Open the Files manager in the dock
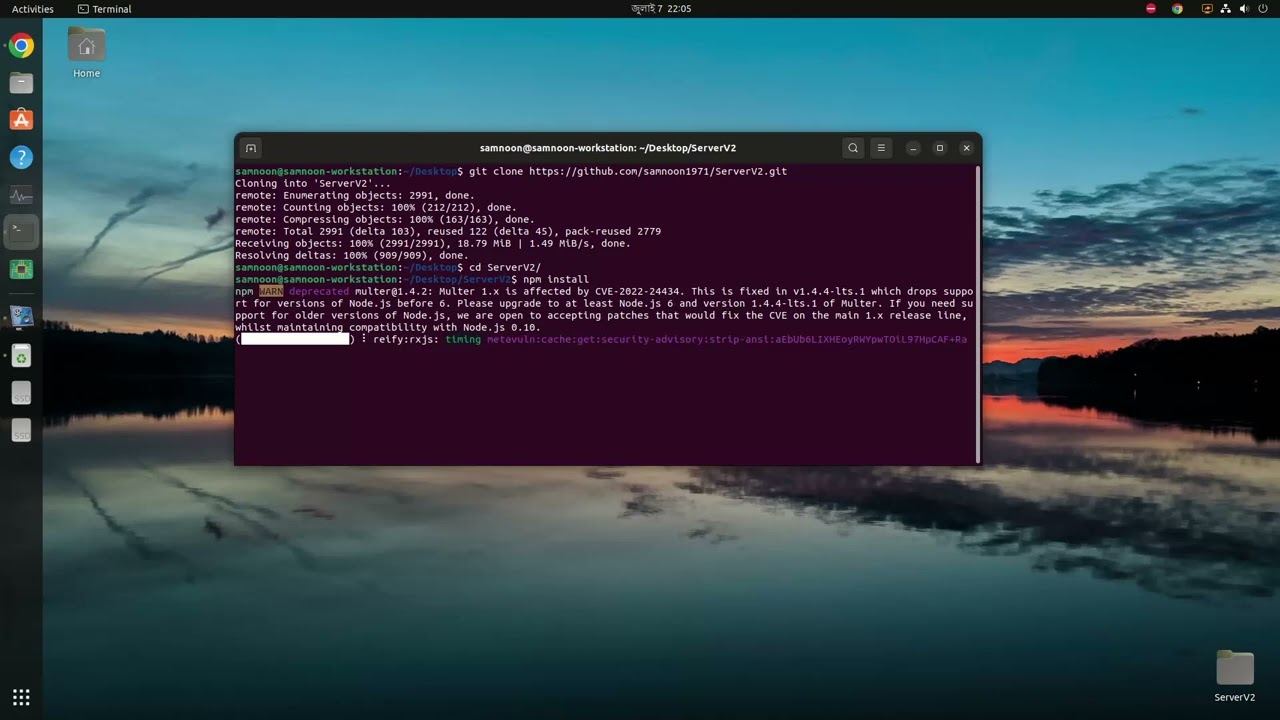The image size is (1280, 720). [x=21, y=83]
